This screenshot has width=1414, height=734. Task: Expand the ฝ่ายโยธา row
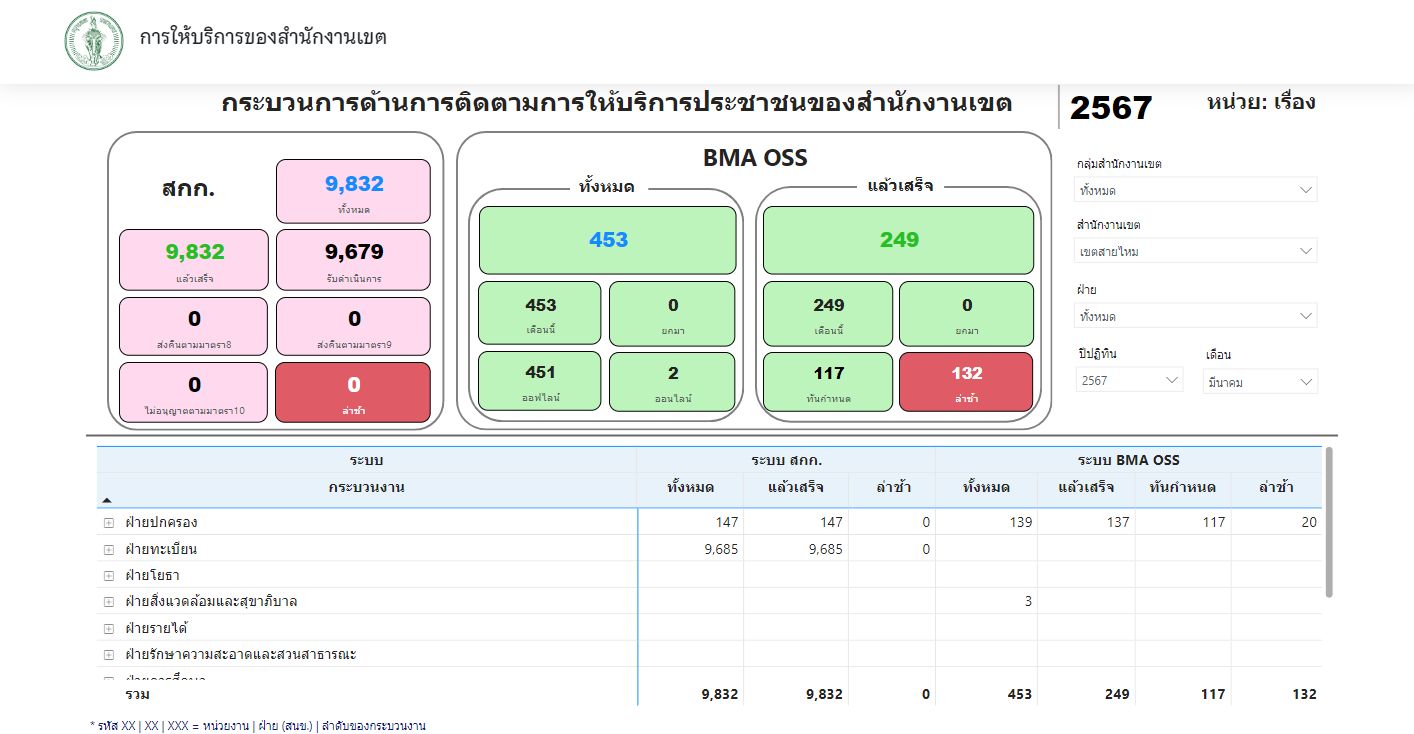coord(109,576)
